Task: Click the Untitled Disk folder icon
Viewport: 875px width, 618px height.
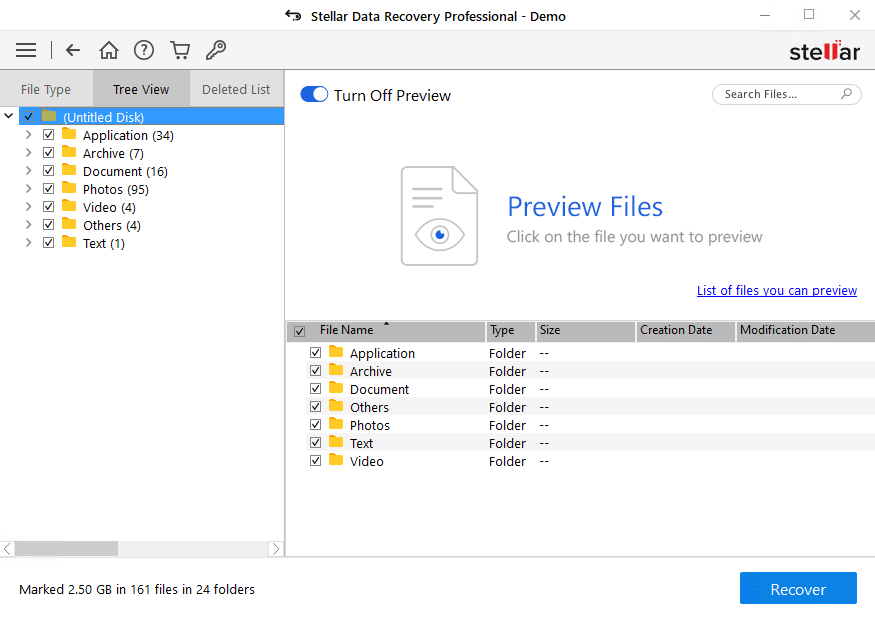Action: pos(49,116)
